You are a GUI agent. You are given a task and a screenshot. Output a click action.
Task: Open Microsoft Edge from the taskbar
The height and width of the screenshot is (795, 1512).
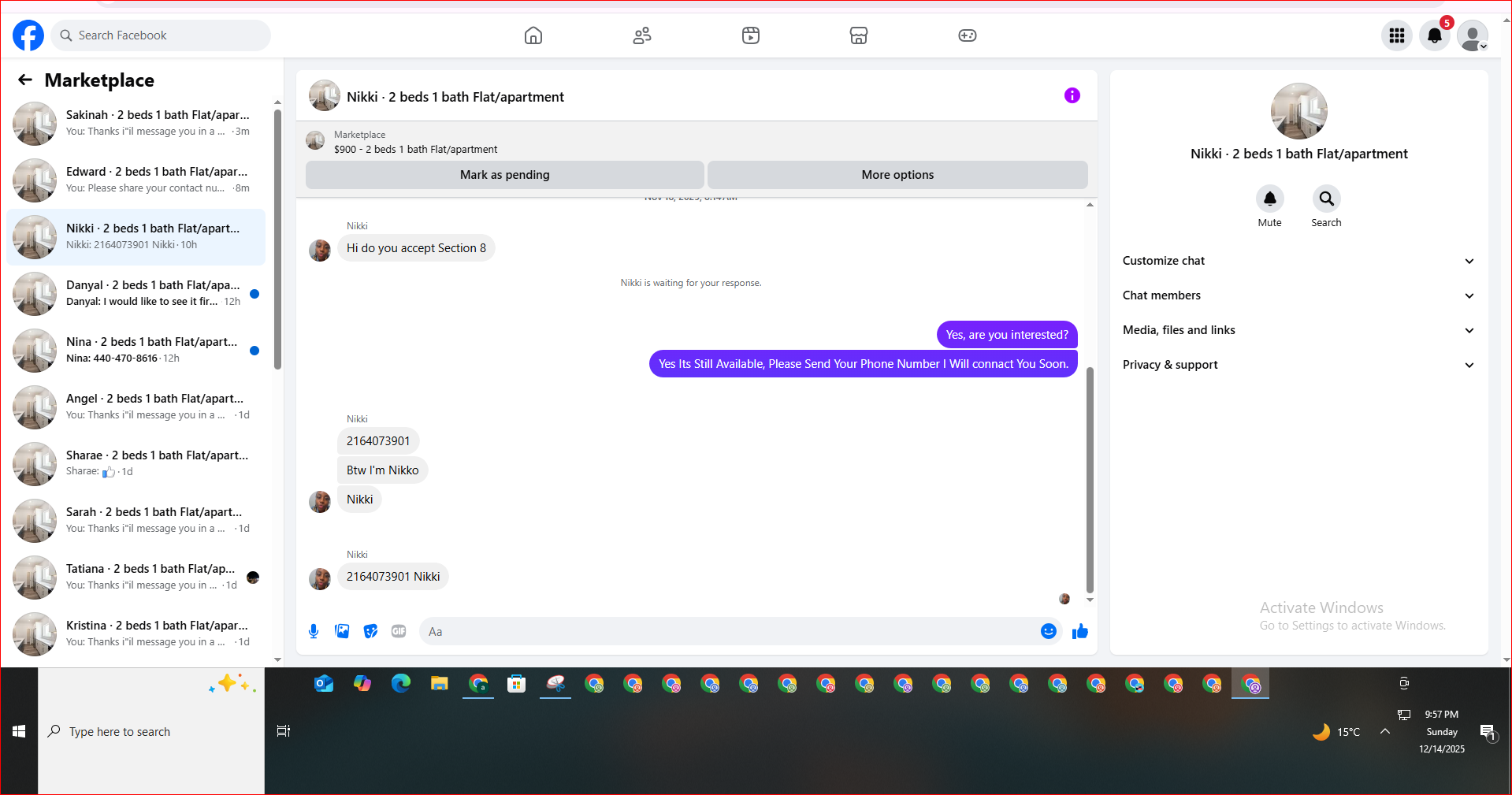coord(401,683)
